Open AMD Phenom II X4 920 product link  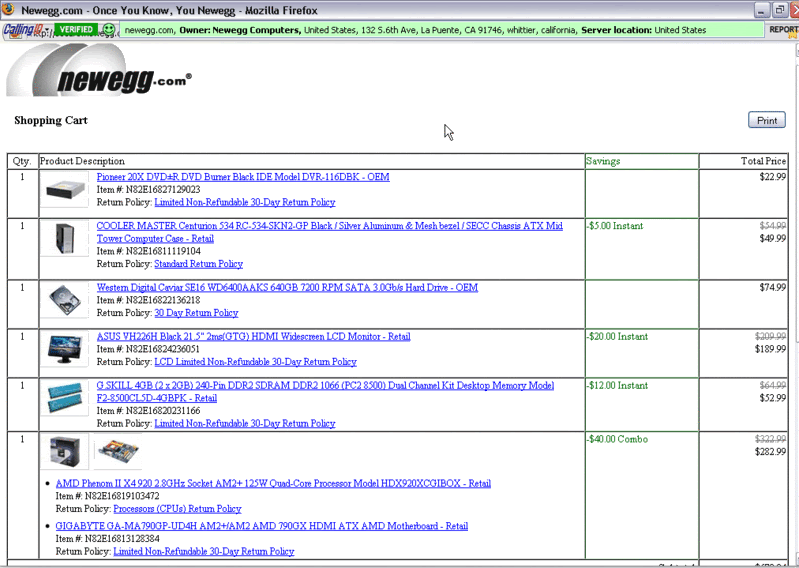(273, 484)
